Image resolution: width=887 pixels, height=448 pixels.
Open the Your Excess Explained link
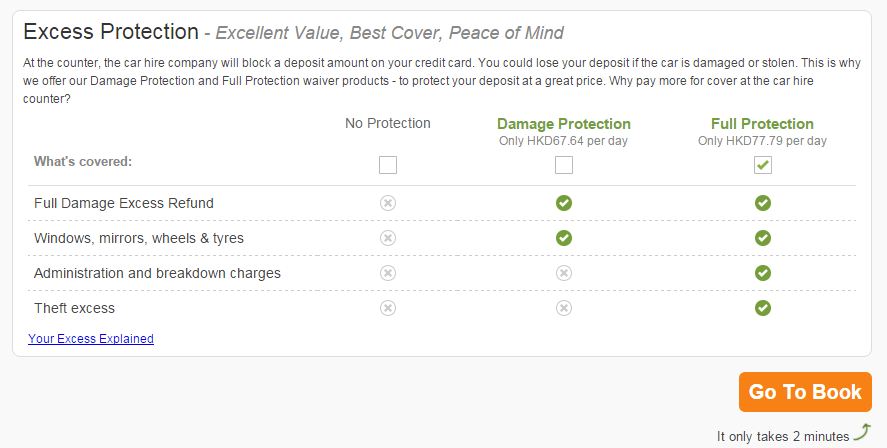(91, 338)
